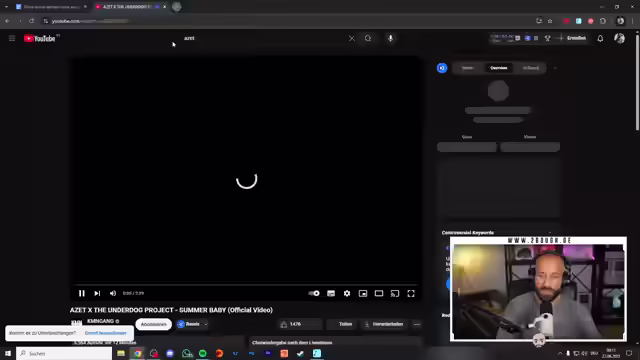The height and width of the screenshot is (360, 640).
Task: Subscribe with the Abonnieren button
Action: [153, 324]
